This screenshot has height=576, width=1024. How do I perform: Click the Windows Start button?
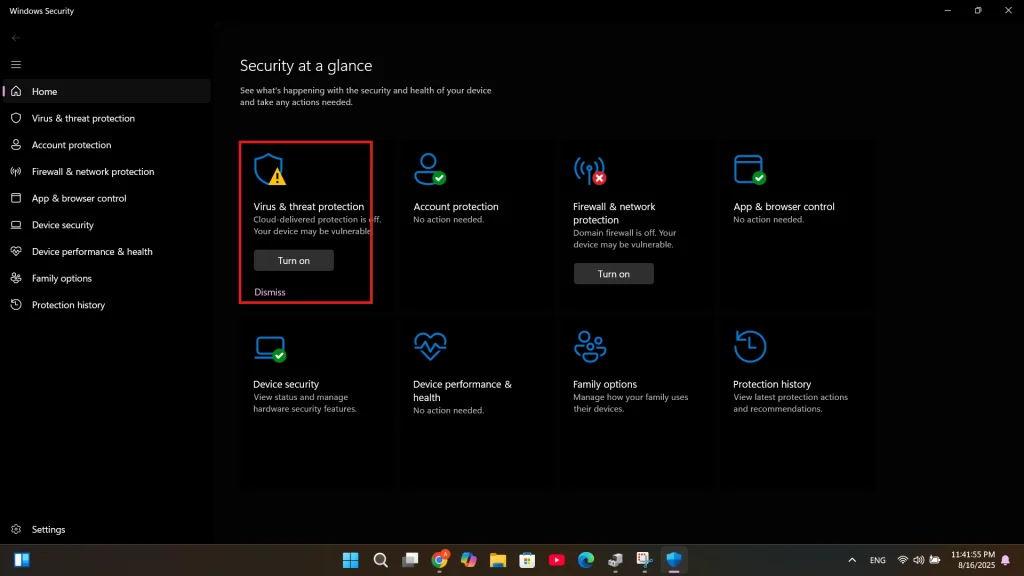(x=351, y=560)
